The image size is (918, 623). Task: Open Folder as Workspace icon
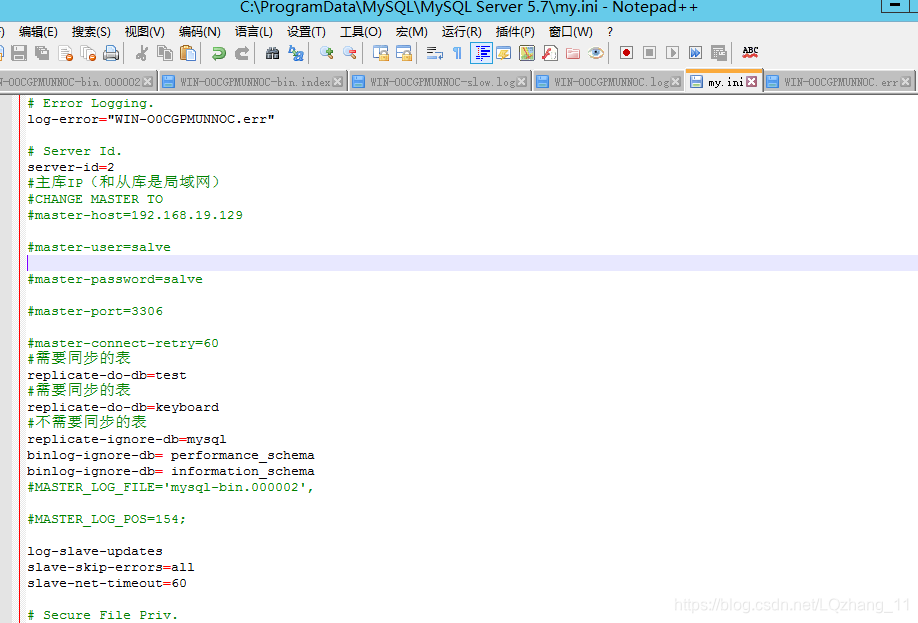click(573, 53)
